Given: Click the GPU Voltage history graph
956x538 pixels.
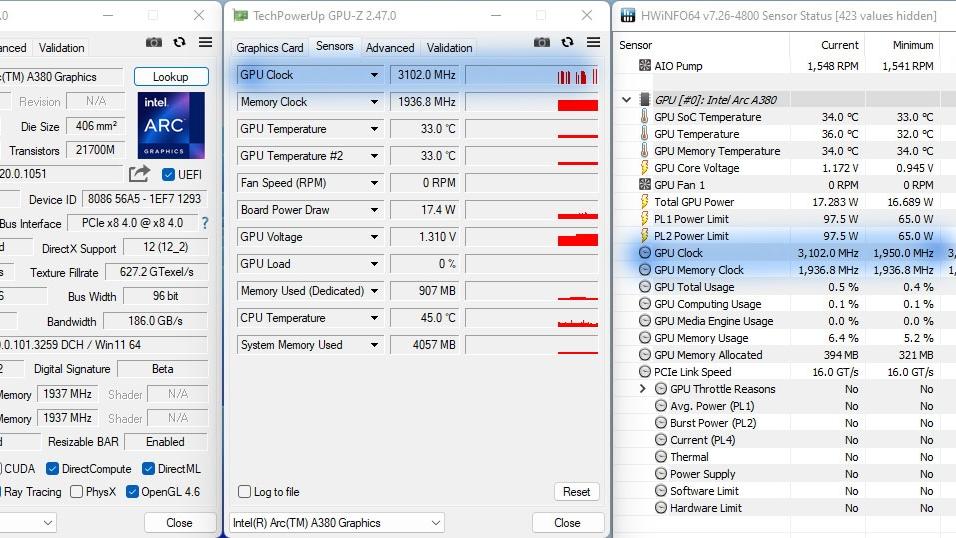Looking at the screenshot, I should 532,237.
